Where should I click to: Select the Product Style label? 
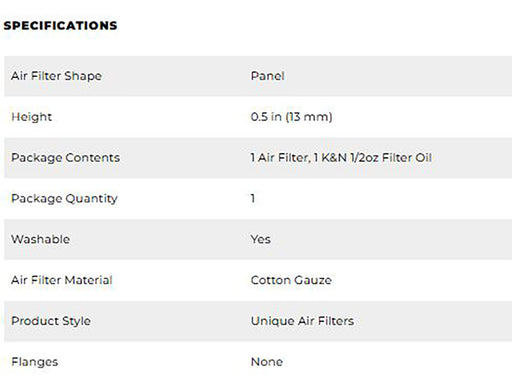[51, 321]
